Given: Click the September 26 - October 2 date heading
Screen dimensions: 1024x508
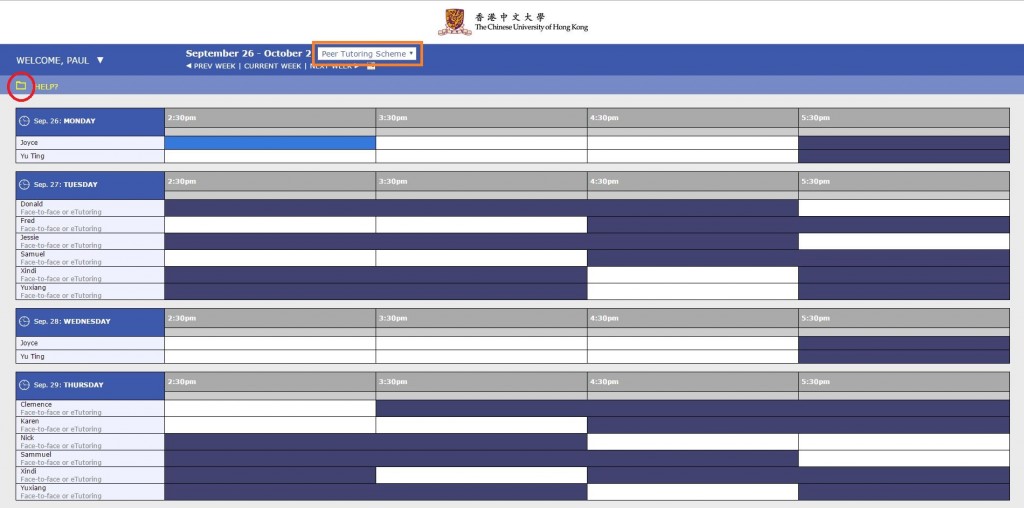Looking at the screenshot, I should (x=248, y=54).
